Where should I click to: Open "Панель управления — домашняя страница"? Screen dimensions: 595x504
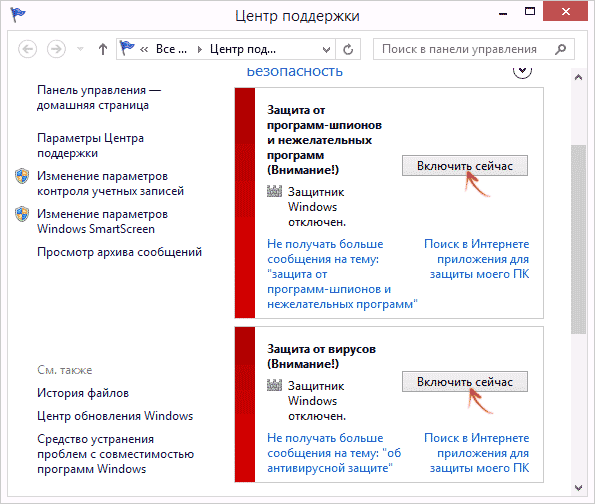pos(99,98)
